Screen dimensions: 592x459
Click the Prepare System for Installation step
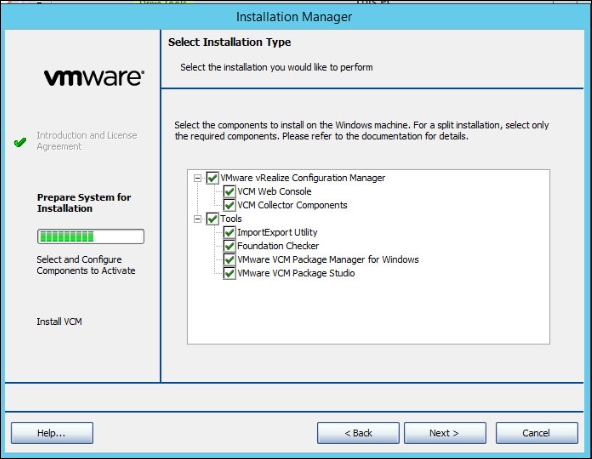coord(84,203)
